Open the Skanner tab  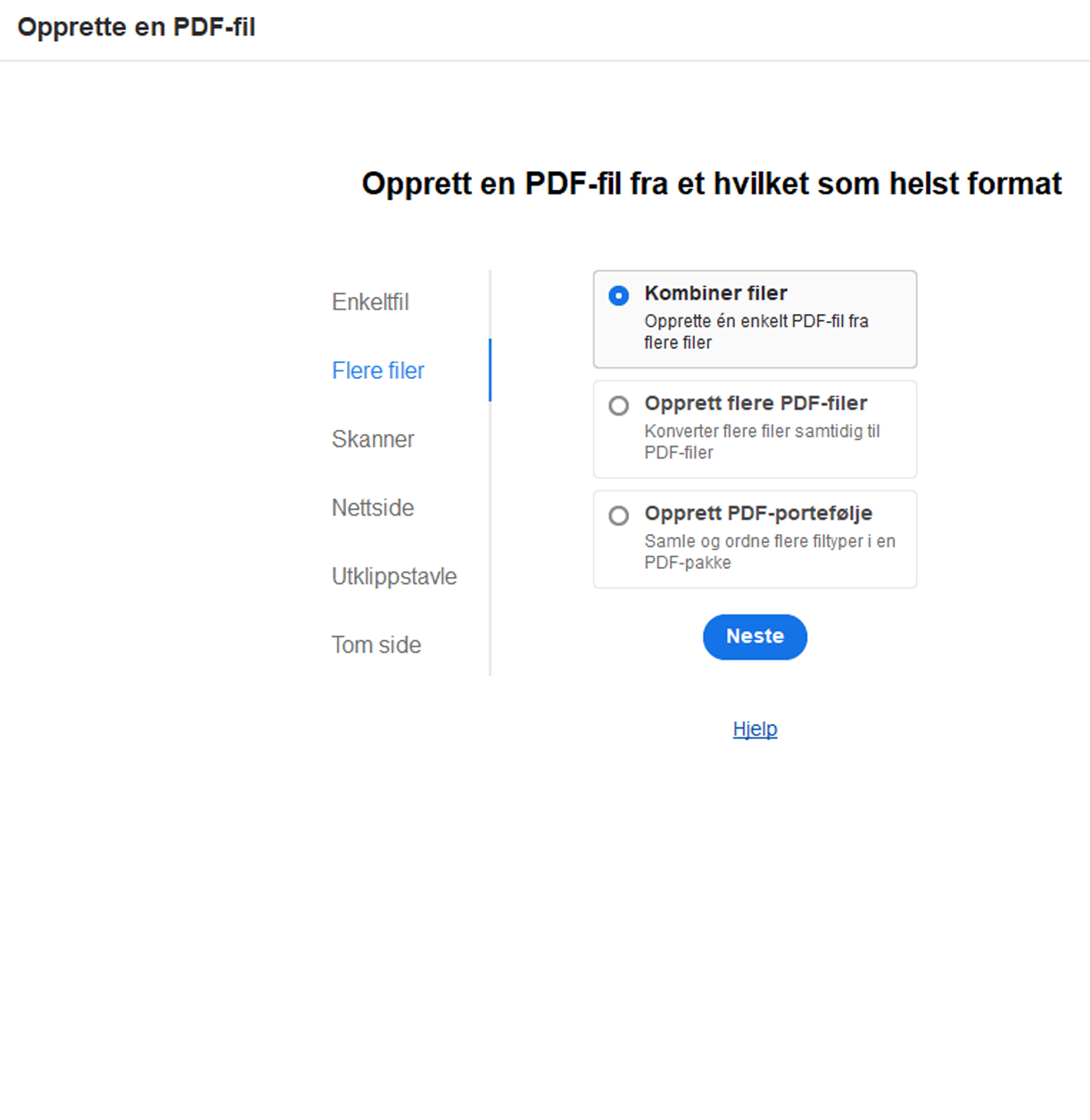[x=373, y=440]
